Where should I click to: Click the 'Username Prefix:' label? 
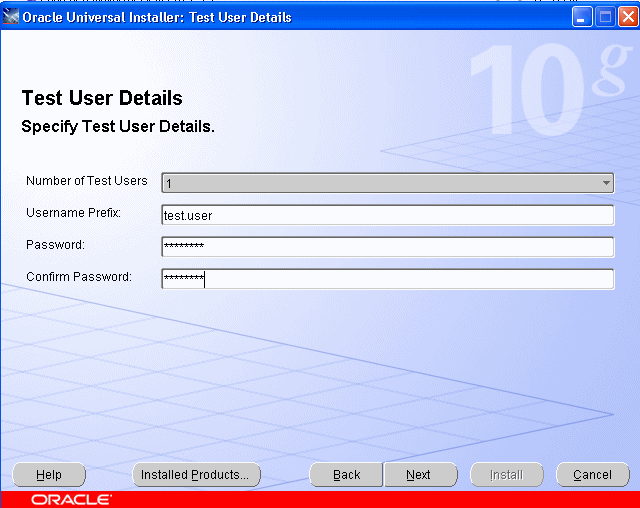[x=73, y=213]
